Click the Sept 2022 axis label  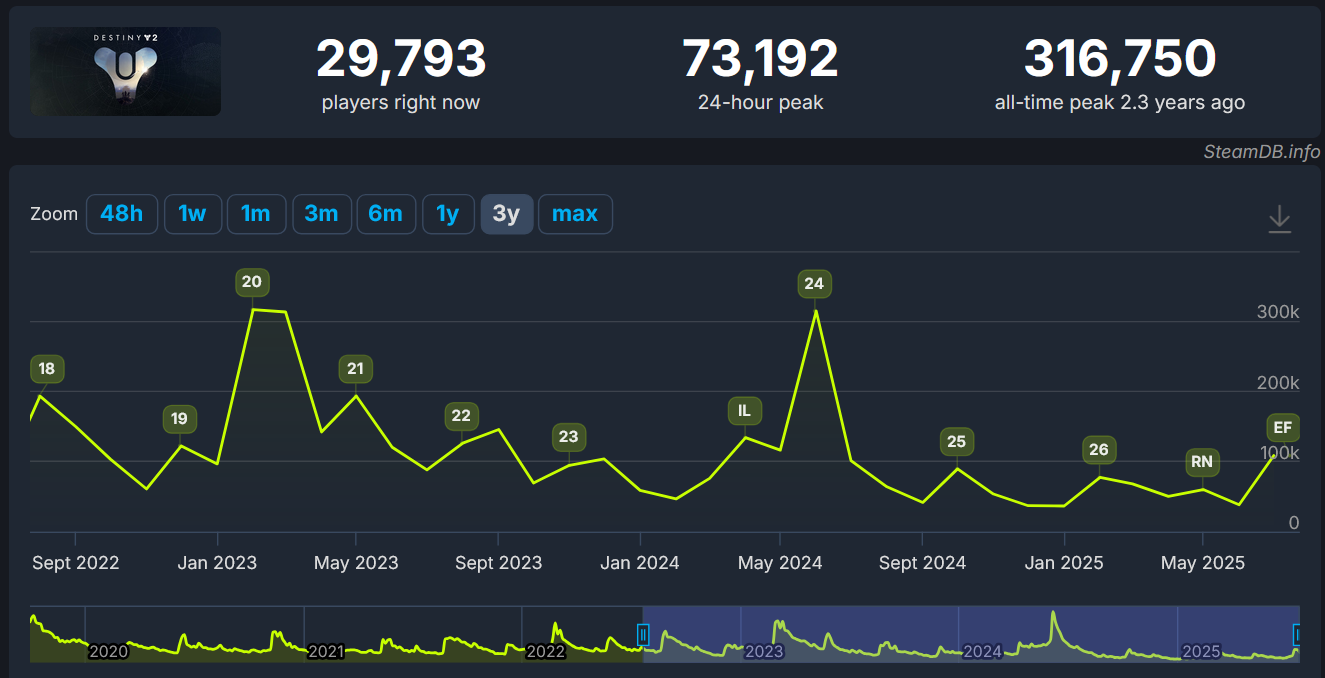76,563
